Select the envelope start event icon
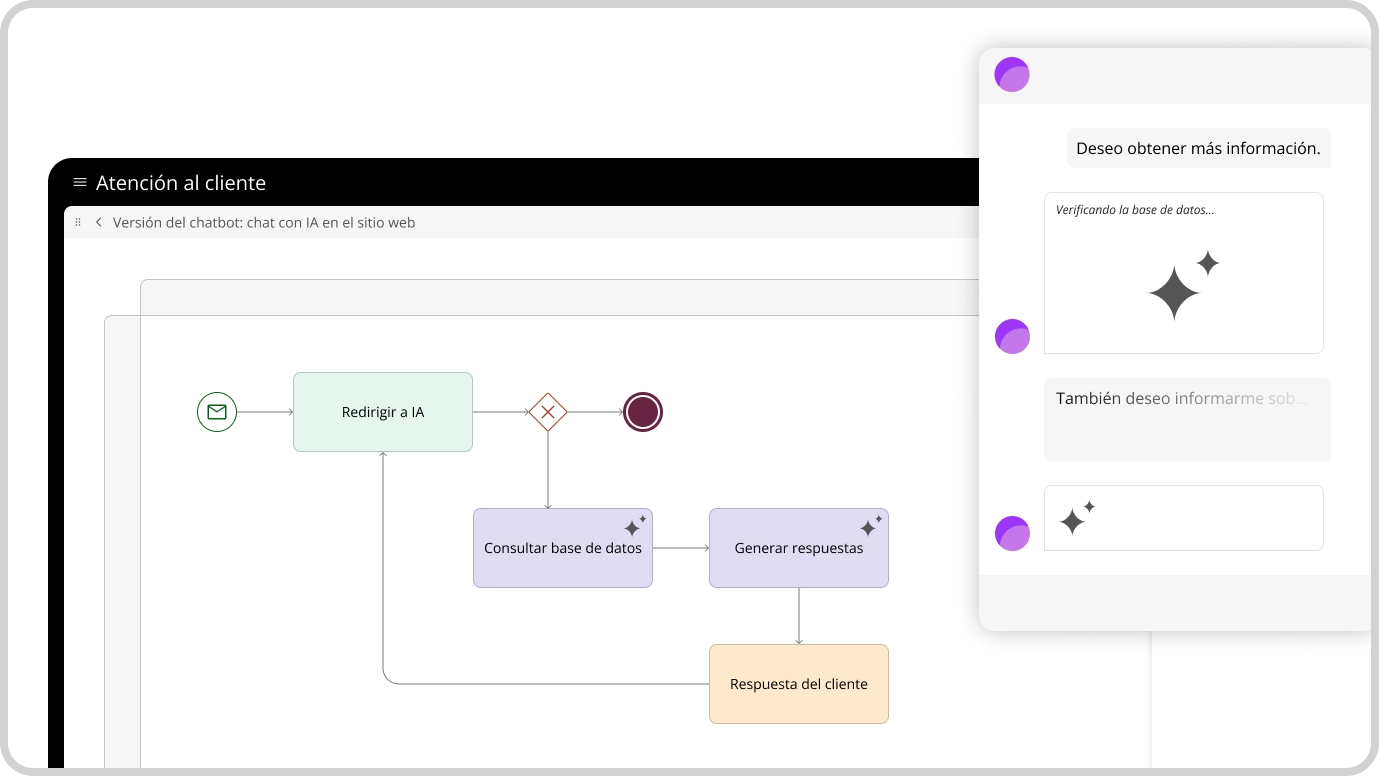Screen dimensions: 1379x776 coord(217,412)
